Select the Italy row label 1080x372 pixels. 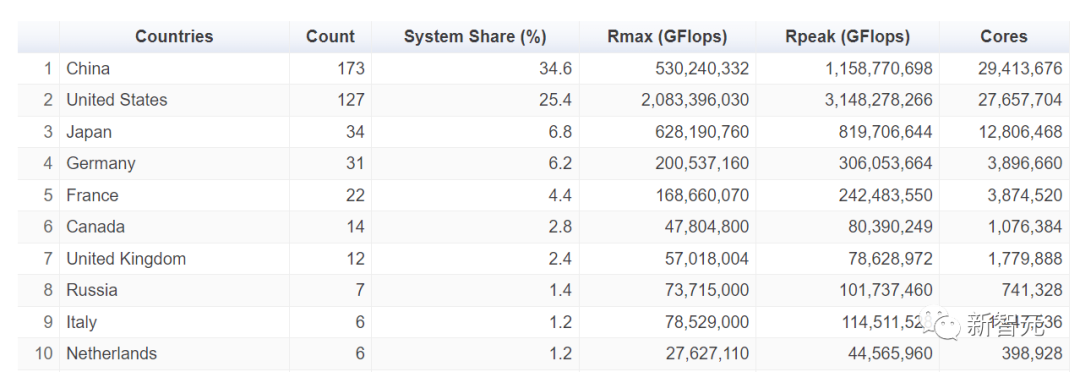81,322
